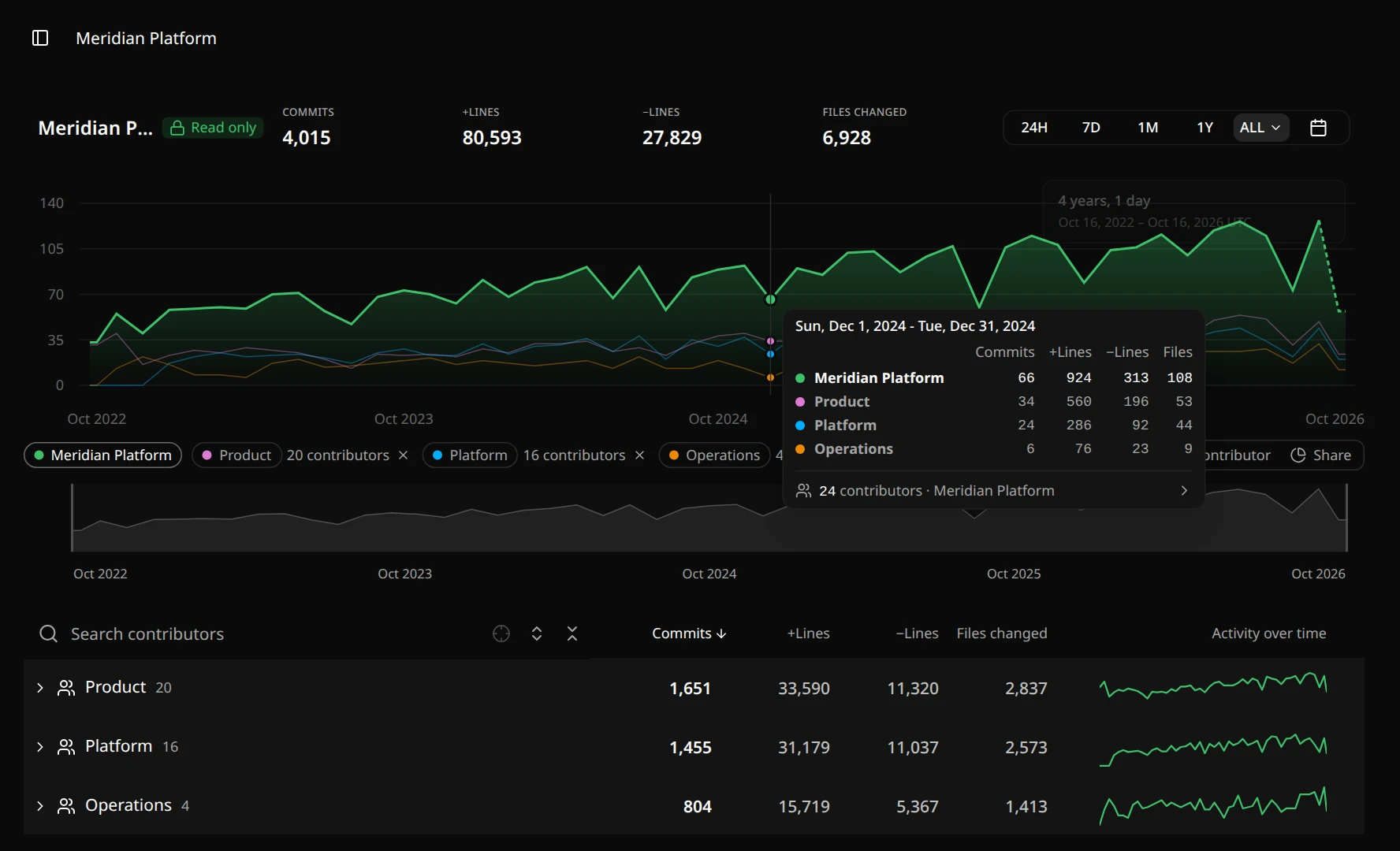Open the calendar date picker
This screenshot has width=1400, height=851.
point(1318,128)
